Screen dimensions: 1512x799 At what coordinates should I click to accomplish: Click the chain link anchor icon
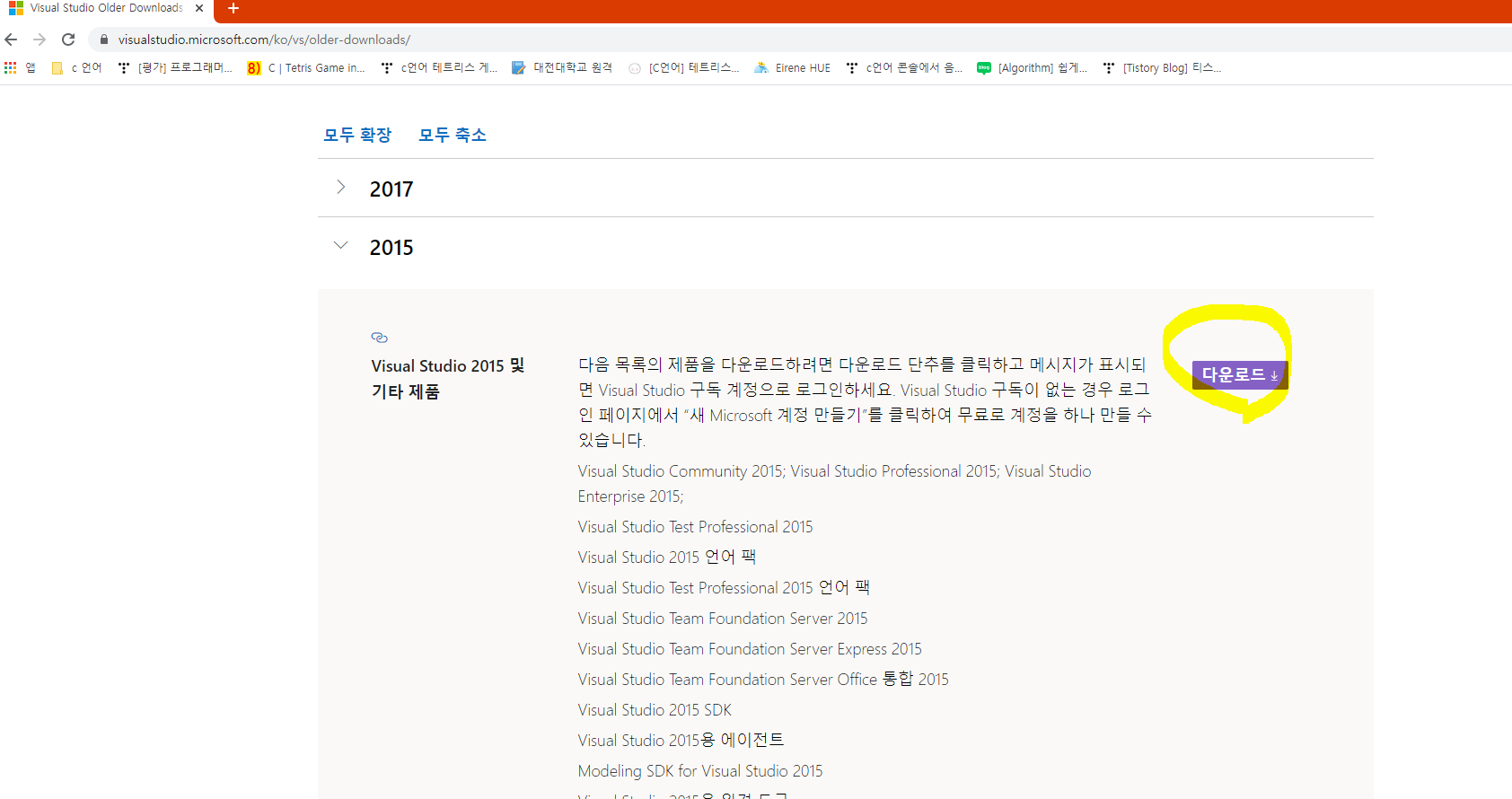[379, 338]
